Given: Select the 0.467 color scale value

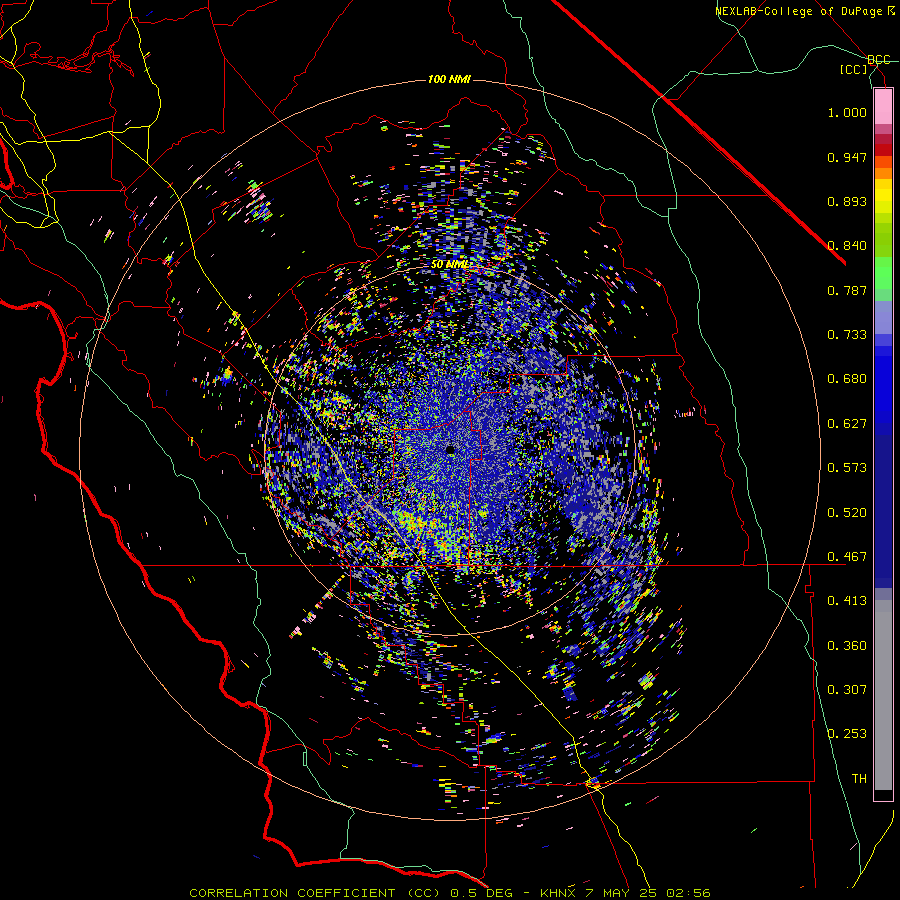Looking at the screenshot, I should click(847, 557).
